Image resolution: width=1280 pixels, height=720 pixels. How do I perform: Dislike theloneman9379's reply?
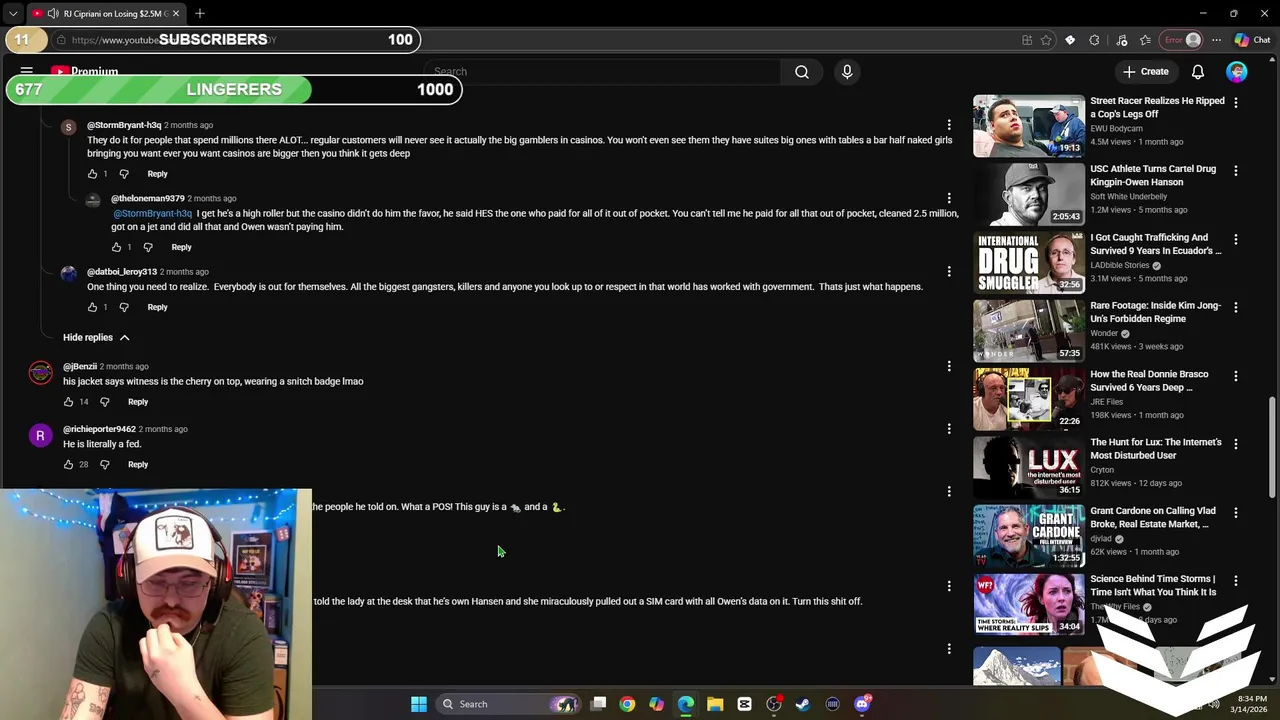click(x=148, y=247)
